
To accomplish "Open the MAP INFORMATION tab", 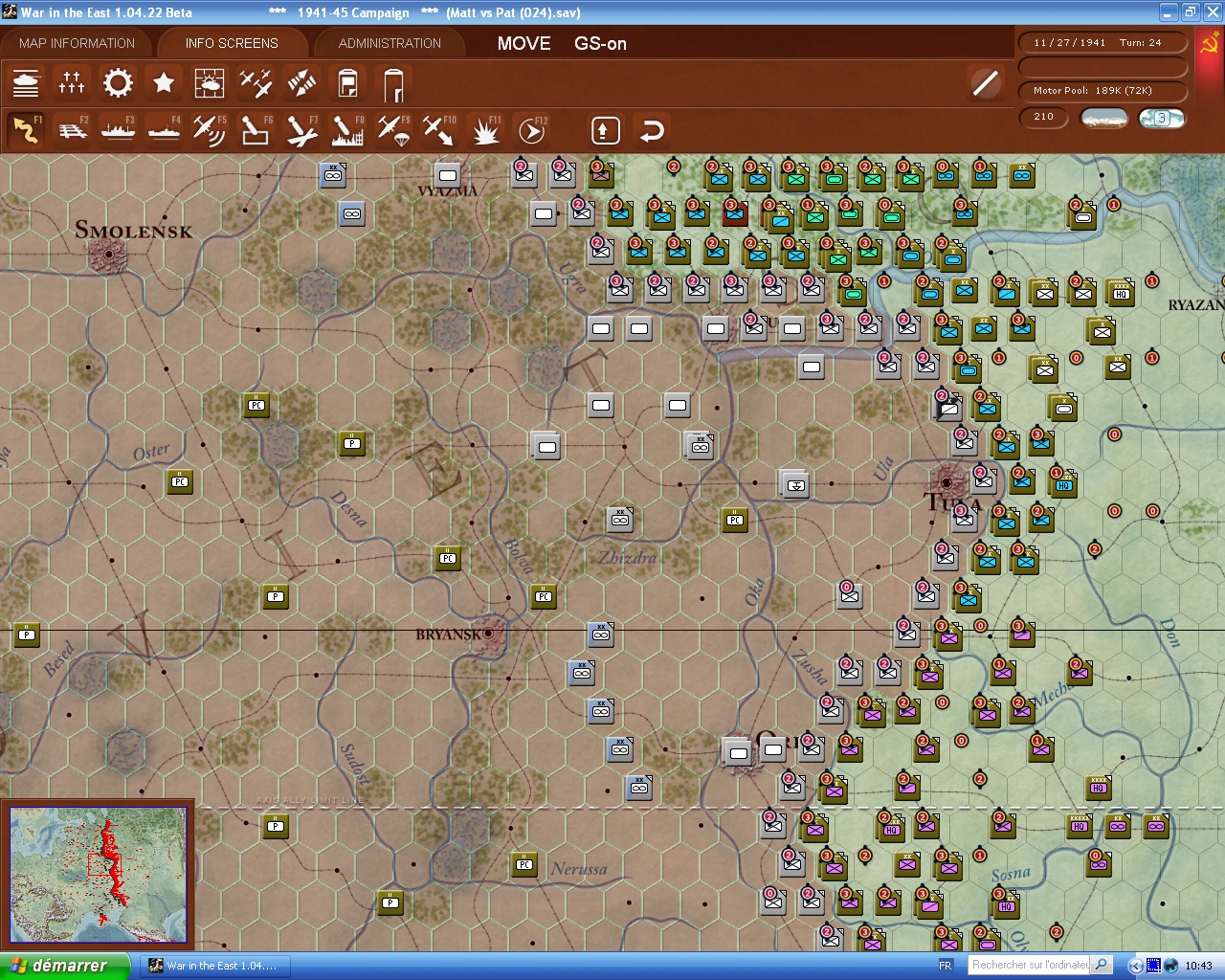I will point(77,43).
